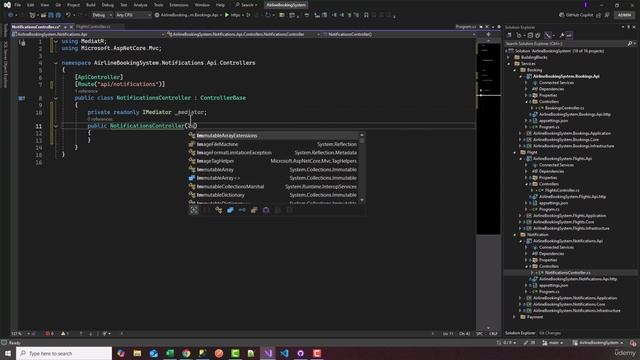Click the ADMIN badge button
This screenshot has width=640, height=360.
pyautogui.click(x=624, y=15)
